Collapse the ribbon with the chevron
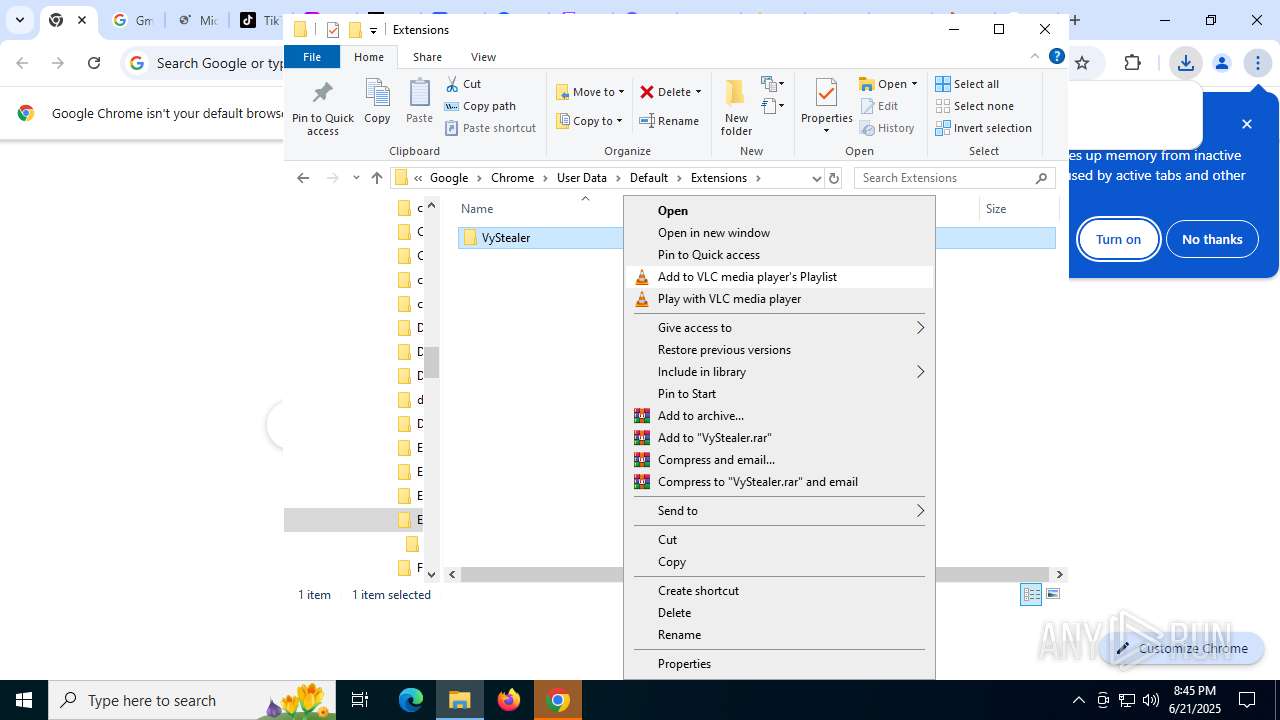Image resolution: width=1280 pixels, height=720 pixels. click(x=1035, y=57)
